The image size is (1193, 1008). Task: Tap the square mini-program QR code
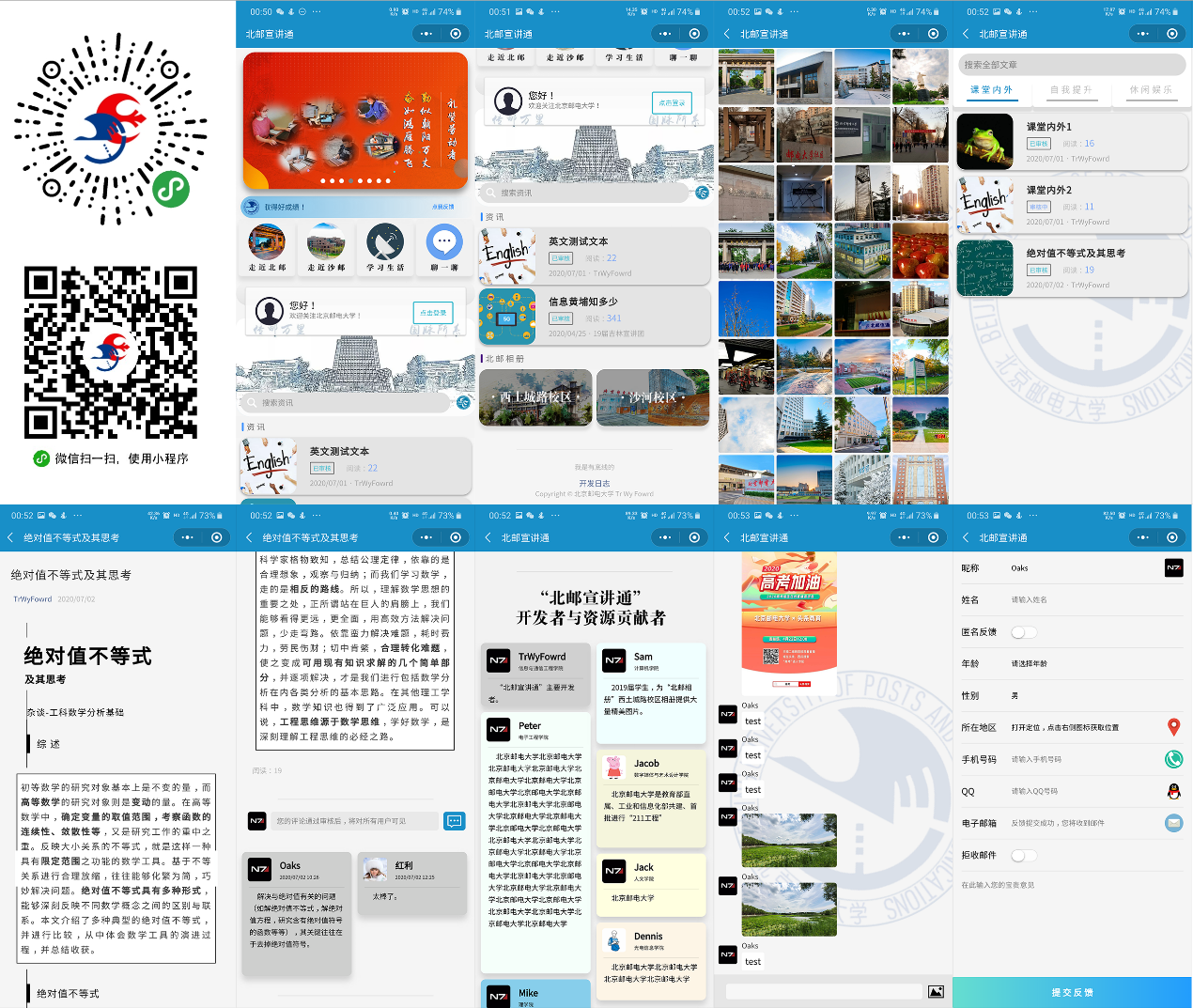click(x=111, y=352)
